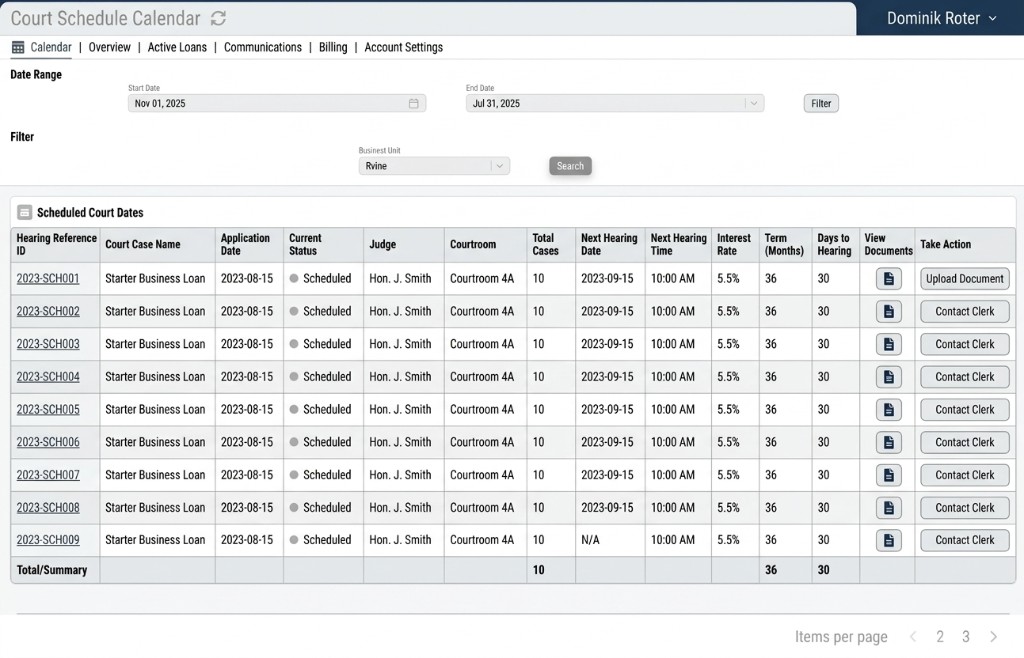
Task: Contact Clerk for case 2023-SCH008
Action: click(x=965, y=507)
